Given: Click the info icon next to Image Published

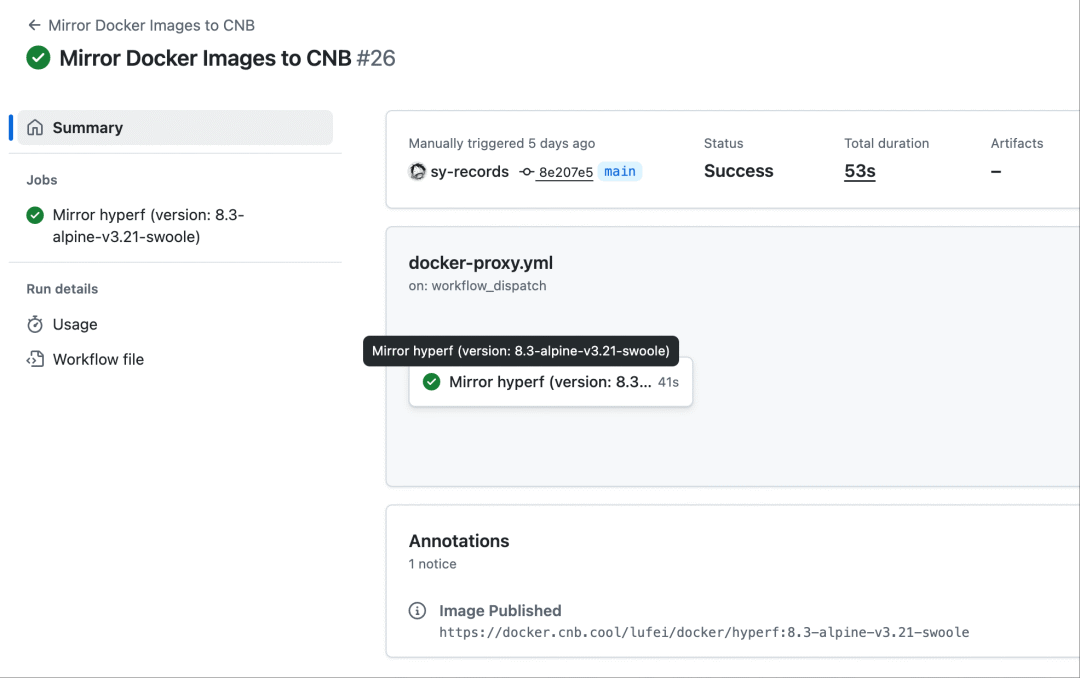Looking at the screenshot, I should click(x=417, y=610).
